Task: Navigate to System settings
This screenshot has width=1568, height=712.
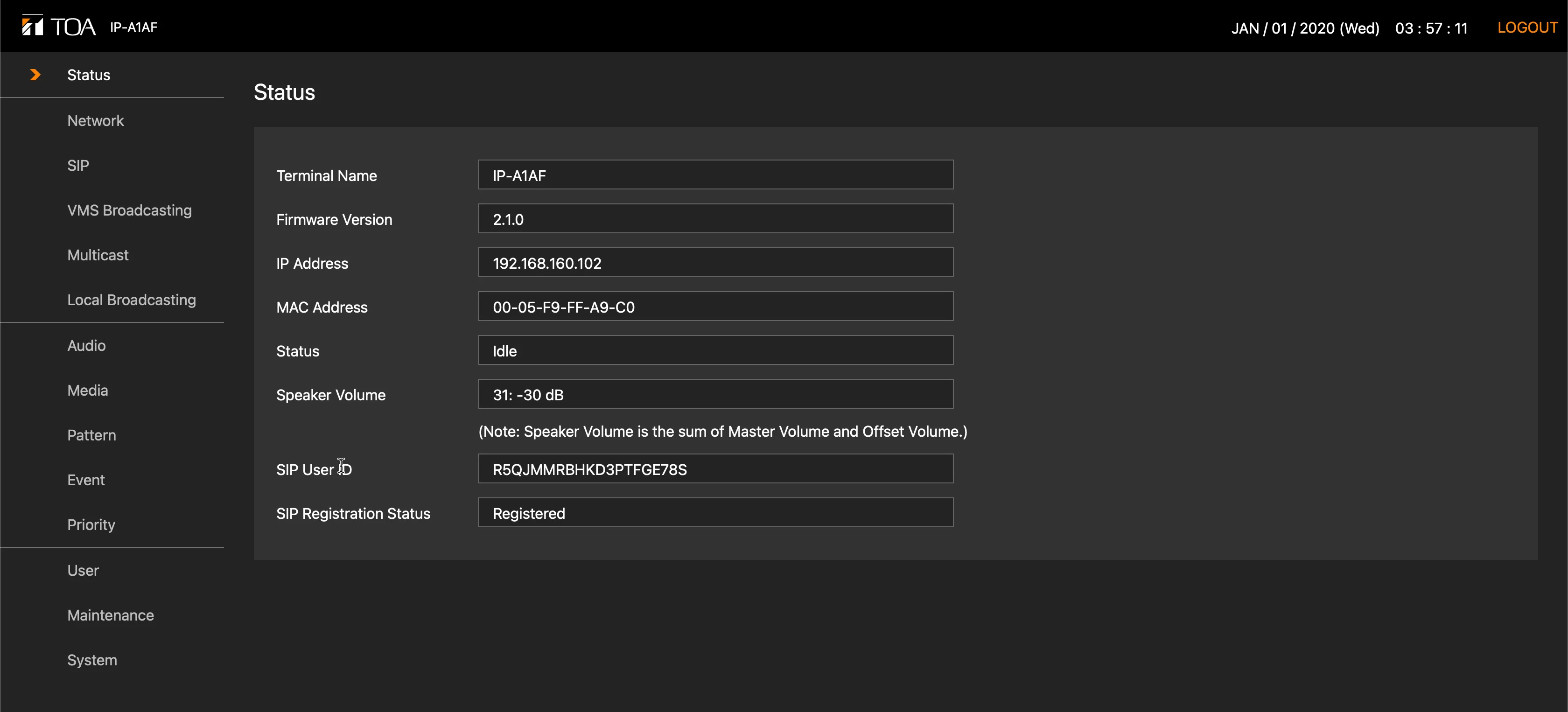Action: click(92, 660)
